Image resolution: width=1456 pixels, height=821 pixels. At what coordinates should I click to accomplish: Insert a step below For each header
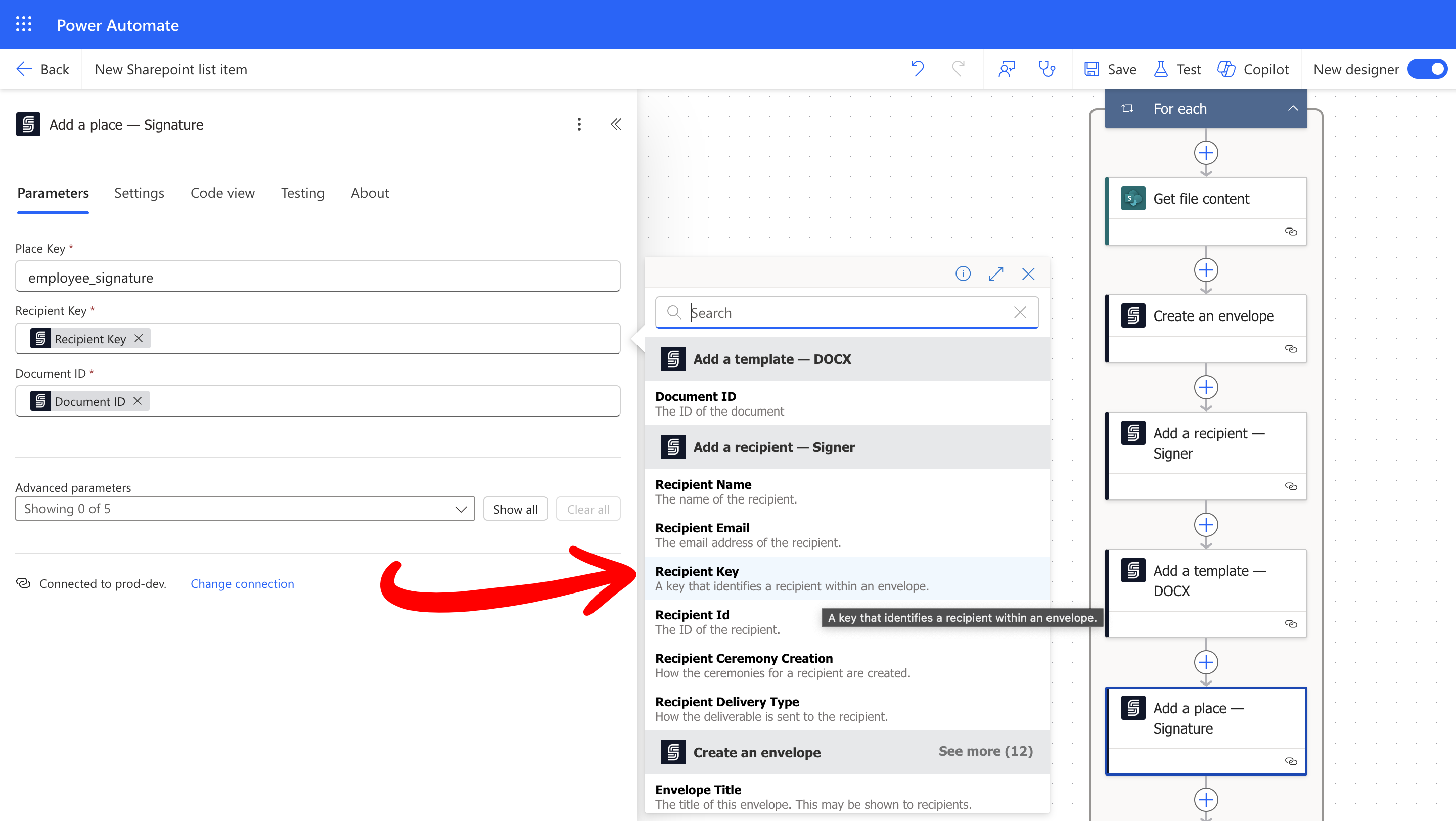[x=1206, y=153]
